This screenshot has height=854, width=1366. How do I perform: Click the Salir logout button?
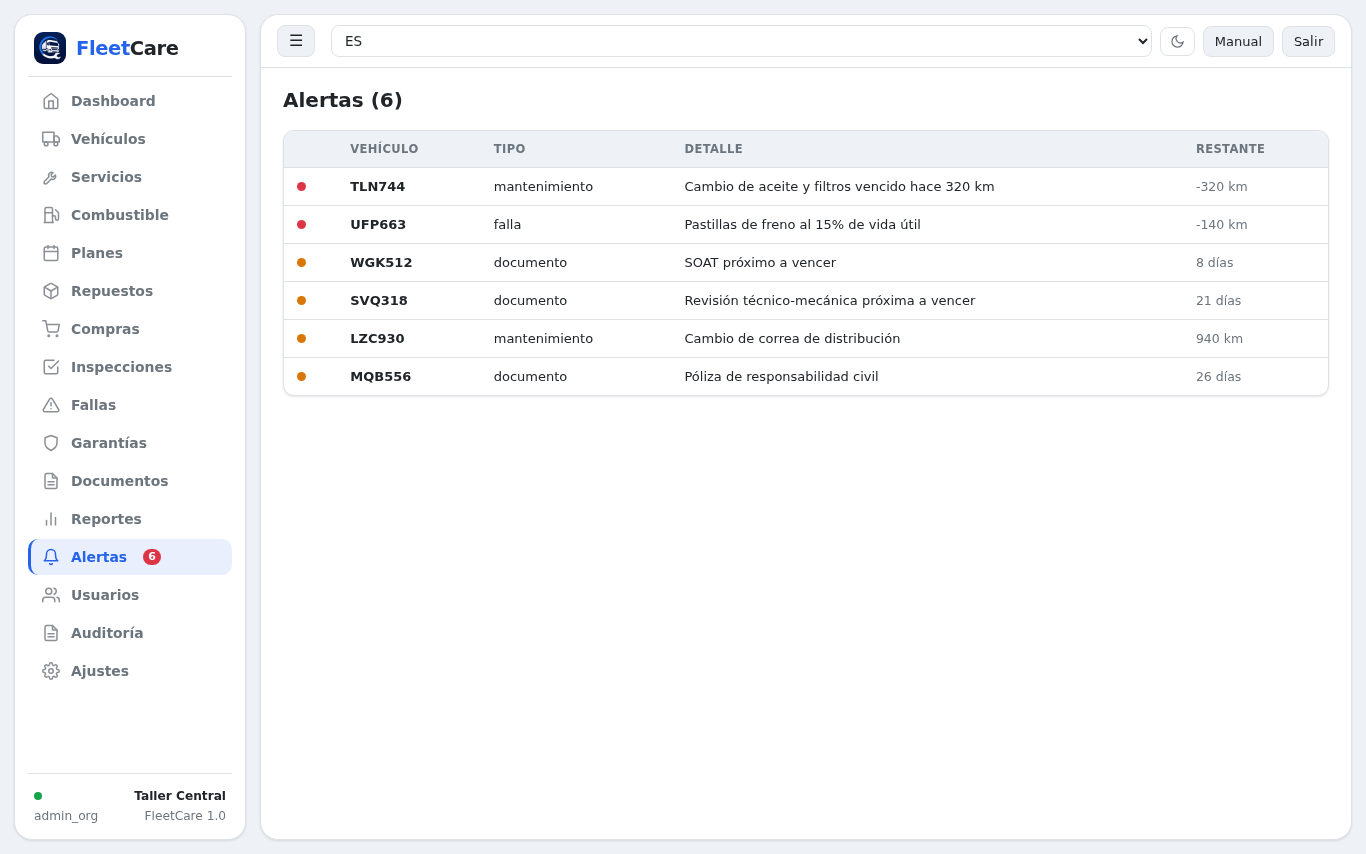point(1308,41)
